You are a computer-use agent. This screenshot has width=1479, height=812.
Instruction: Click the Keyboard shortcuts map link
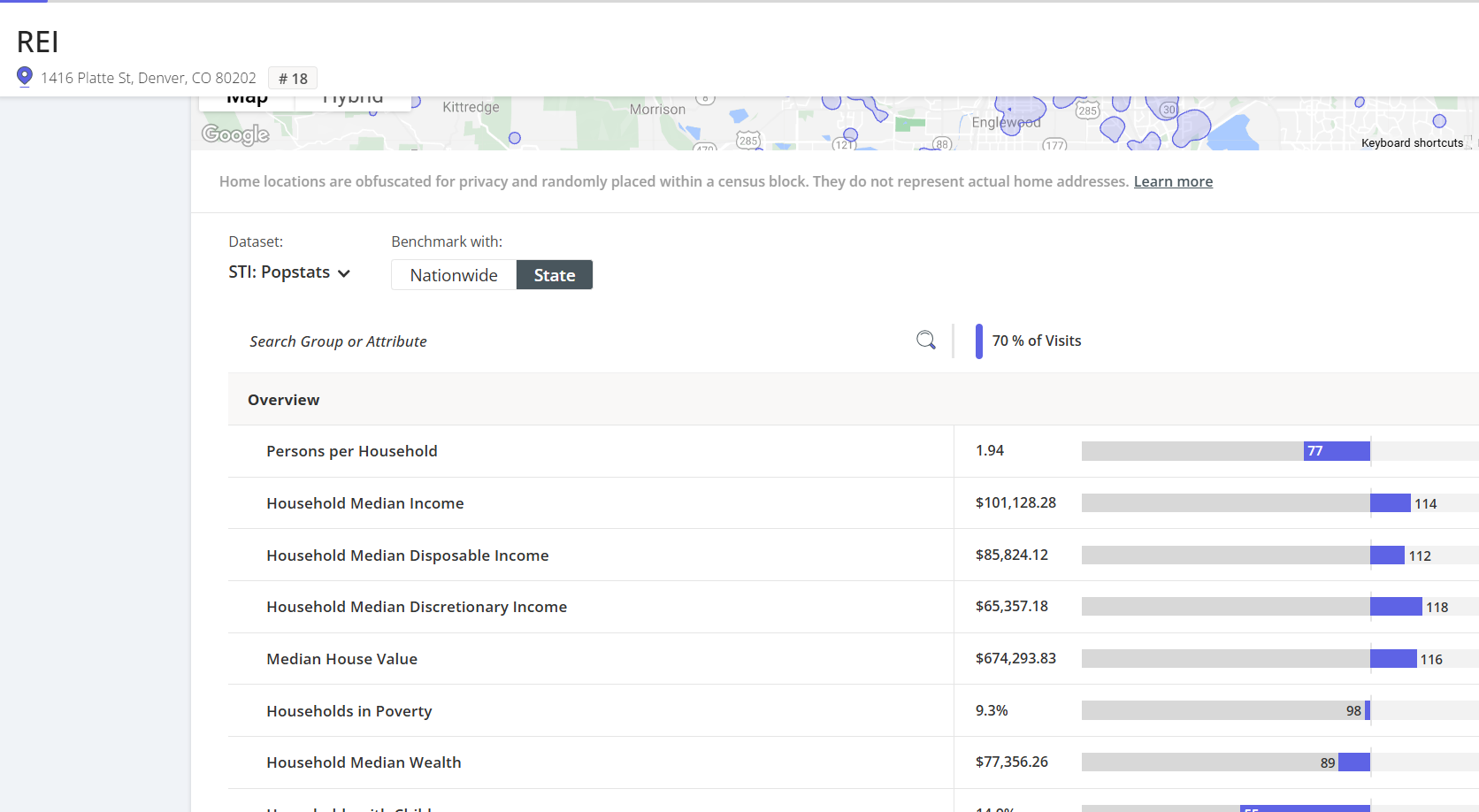[1412, 143]
